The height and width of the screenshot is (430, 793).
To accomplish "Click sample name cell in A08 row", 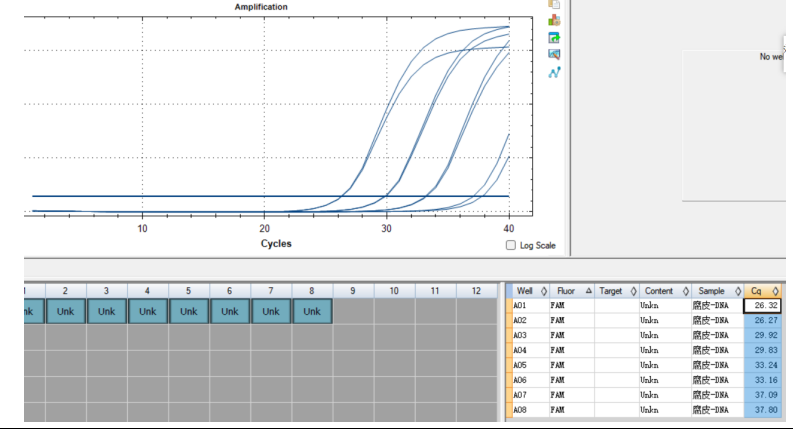I will 718,410.
